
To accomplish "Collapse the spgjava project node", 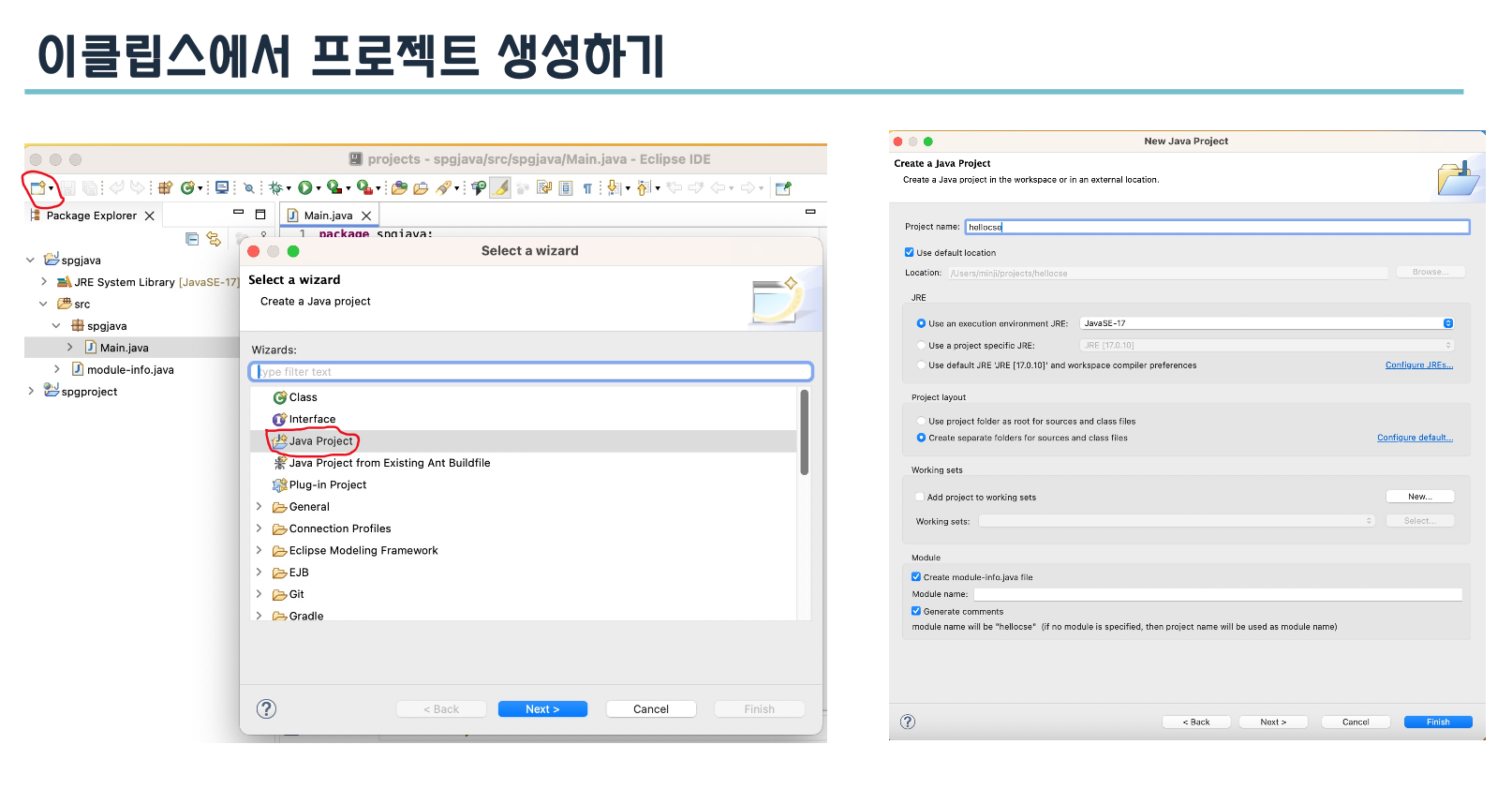I will [30, 260].
